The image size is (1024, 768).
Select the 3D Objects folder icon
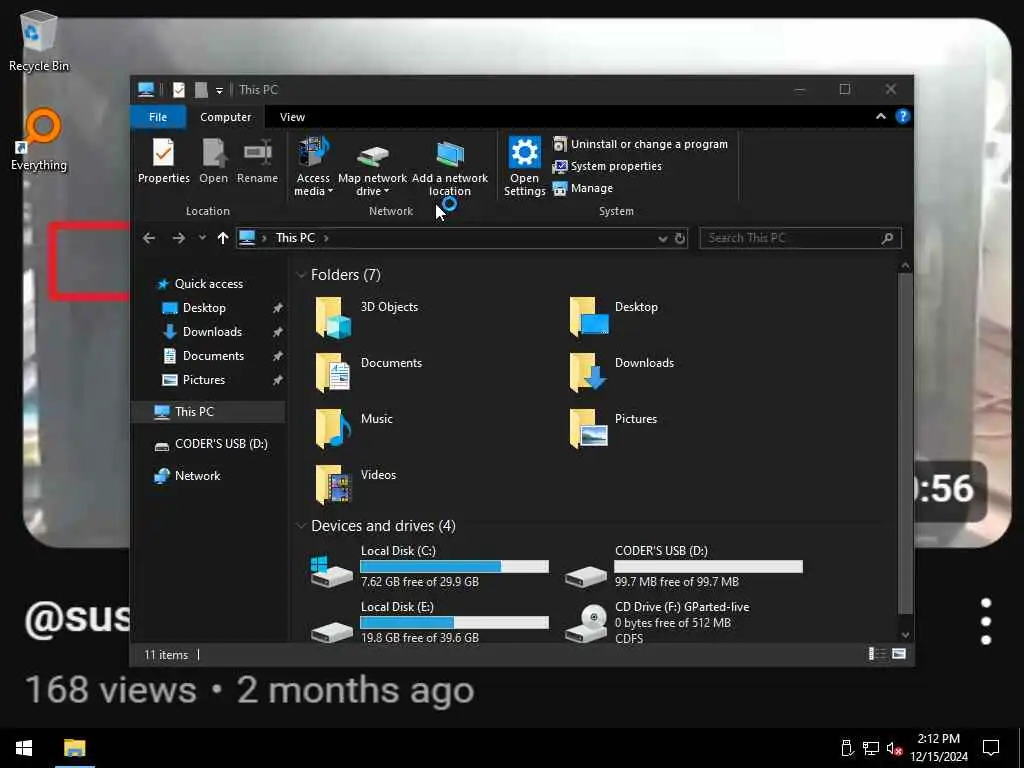333,318
